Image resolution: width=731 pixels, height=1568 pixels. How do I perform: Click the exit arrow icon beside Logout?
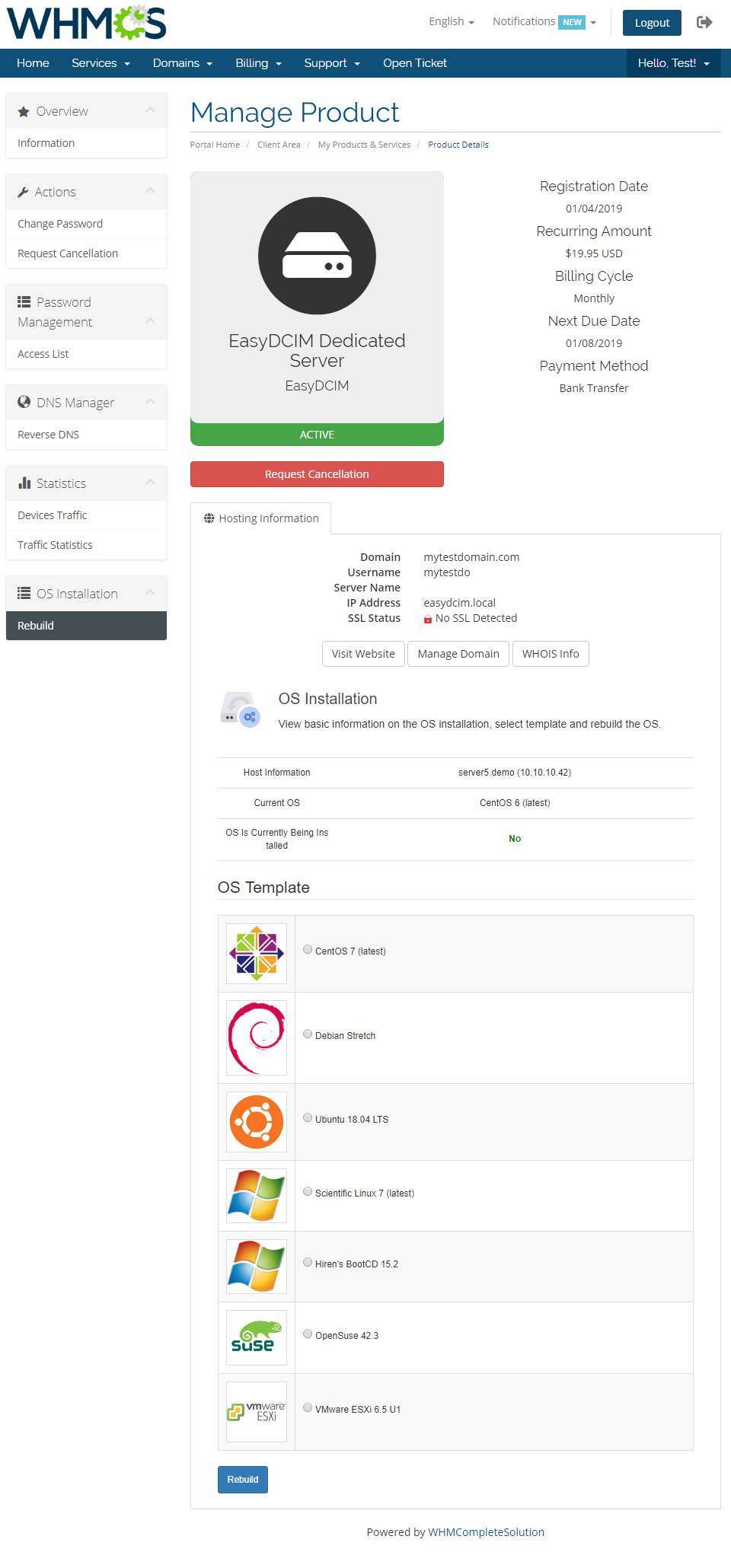(704, 22)
